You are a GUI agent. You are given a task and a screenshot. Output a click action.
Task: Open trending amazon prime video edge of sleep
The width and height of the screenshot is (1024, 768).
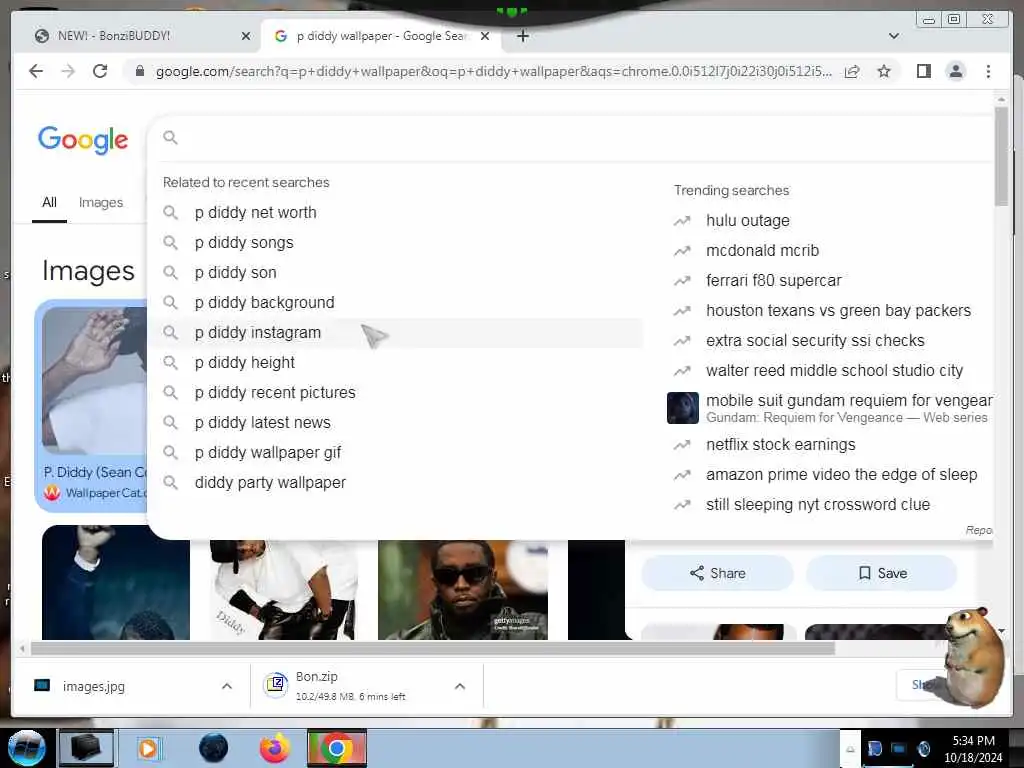841,475
